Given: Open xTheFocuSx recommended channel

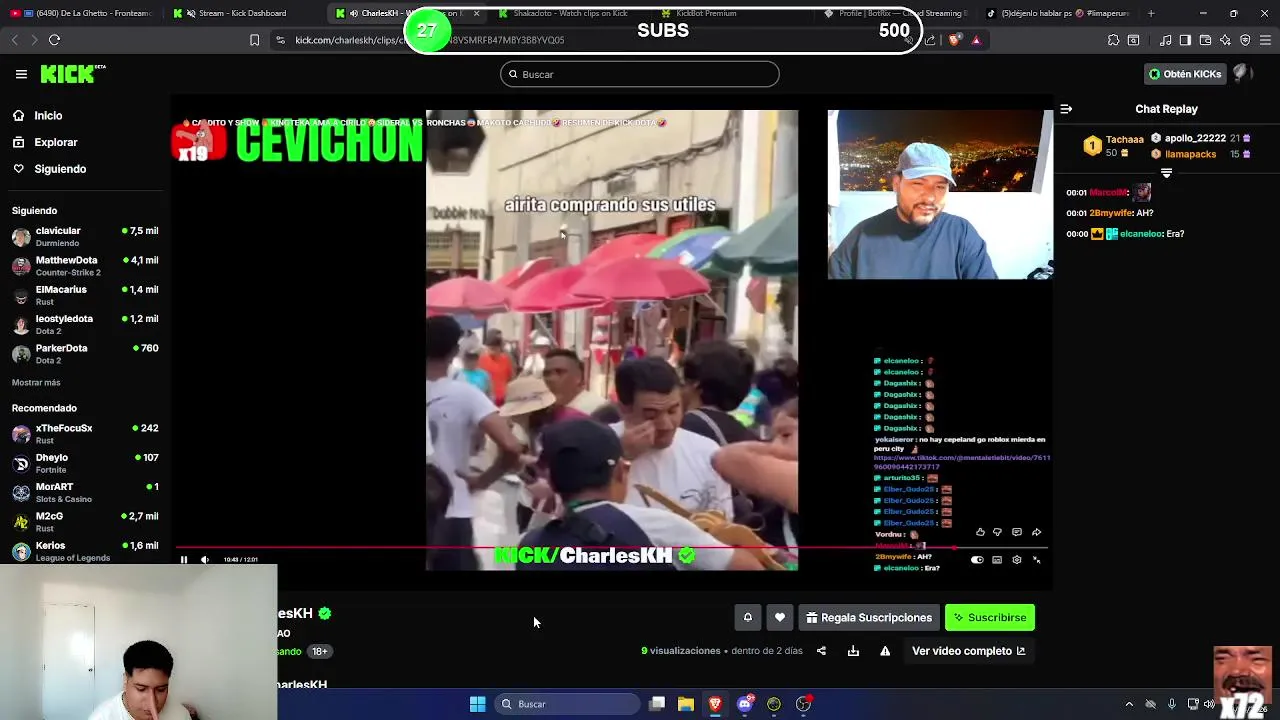Looking at the screenshot, I should pos(85,434).
